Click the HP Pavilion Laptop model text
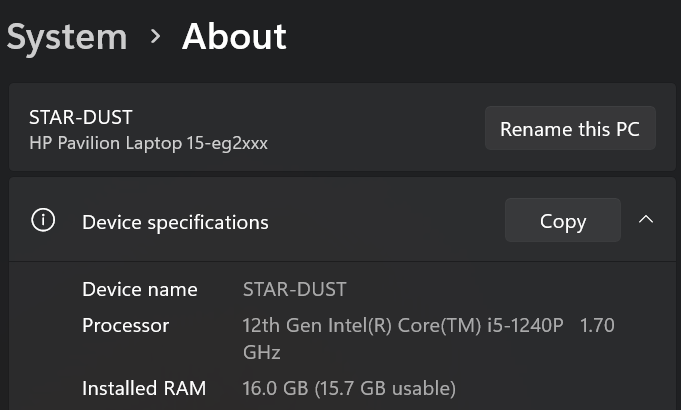 click(x=148, y=143)
